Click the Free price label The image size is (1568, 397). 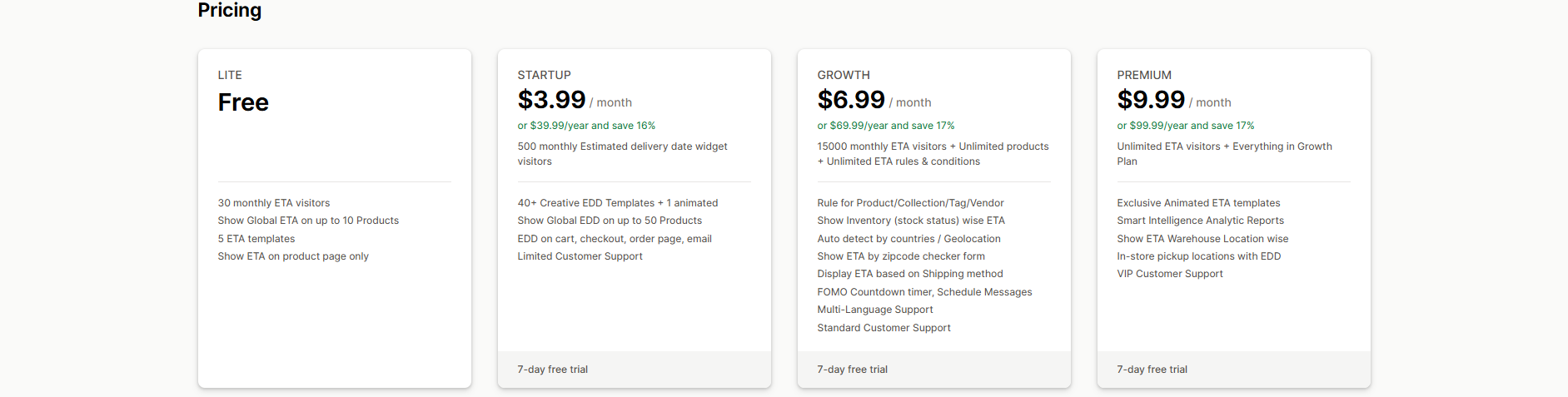tap(243, 102)
